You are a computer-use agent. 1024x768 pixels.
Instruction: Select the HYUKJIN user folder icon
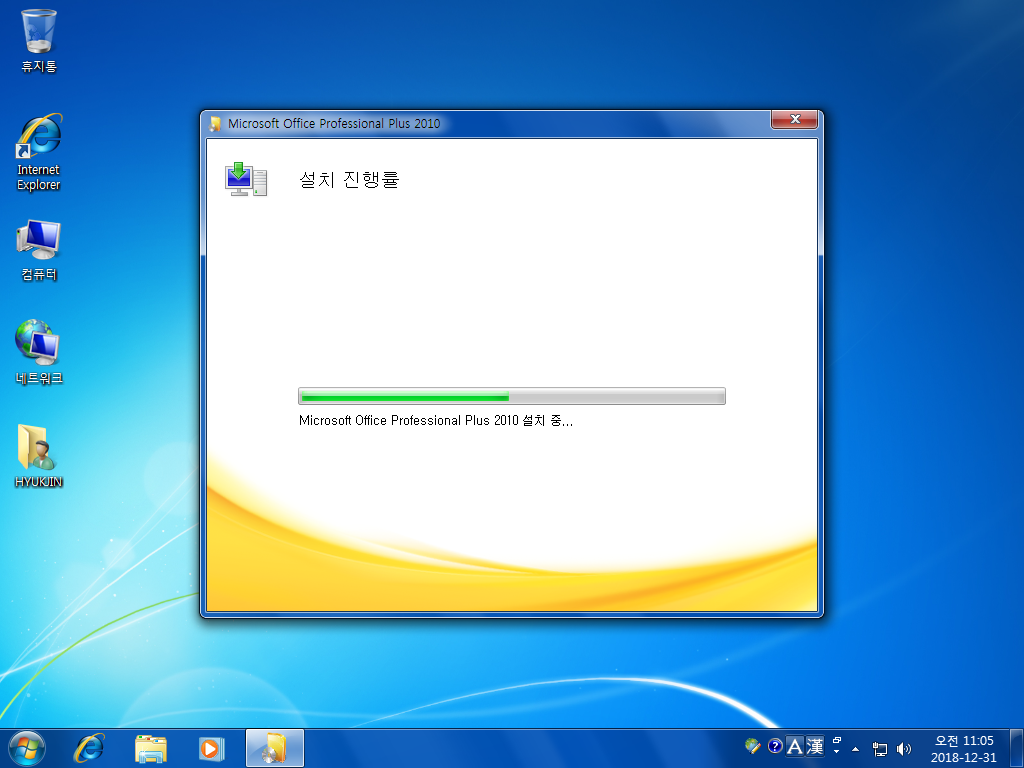click(x=39, y=456)
